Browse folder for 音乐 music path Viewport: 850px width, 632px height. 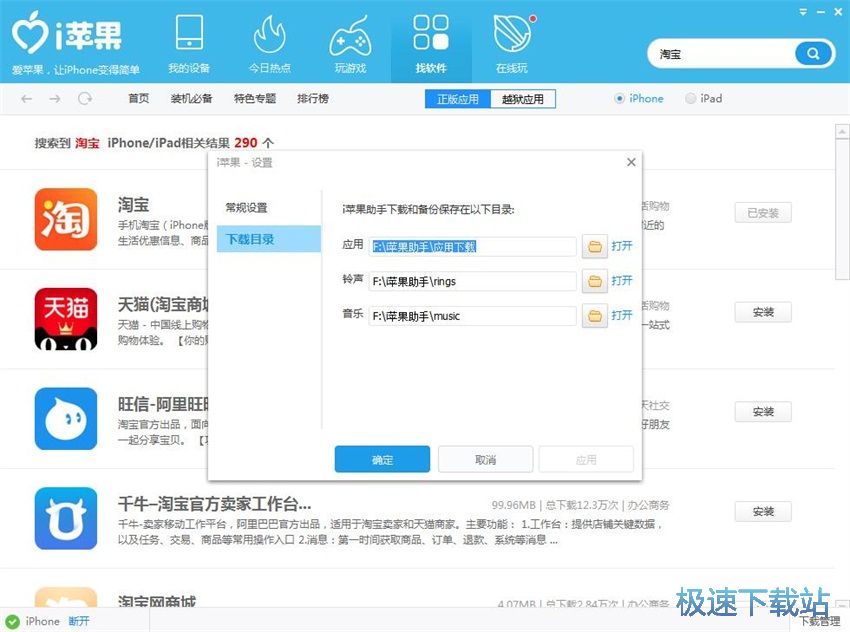click(x=595, y=316)
